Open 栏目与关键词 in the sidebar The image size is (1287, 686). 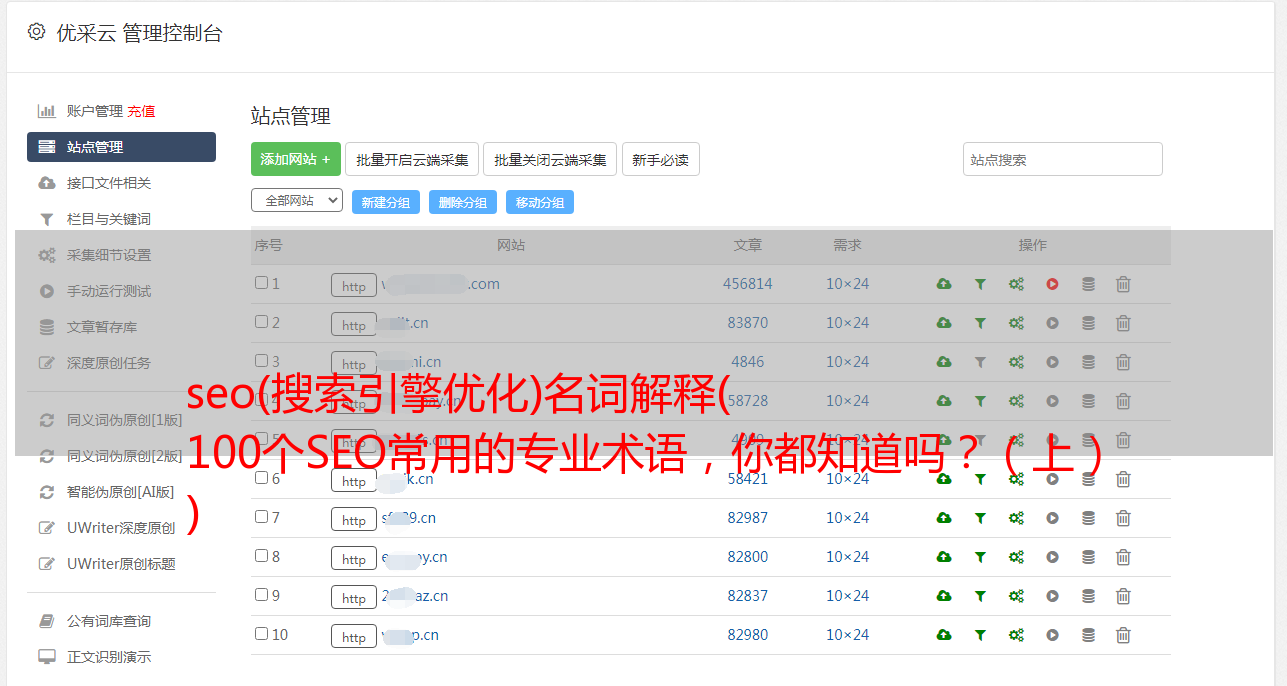pyautogui.click(x=109, y=219)
